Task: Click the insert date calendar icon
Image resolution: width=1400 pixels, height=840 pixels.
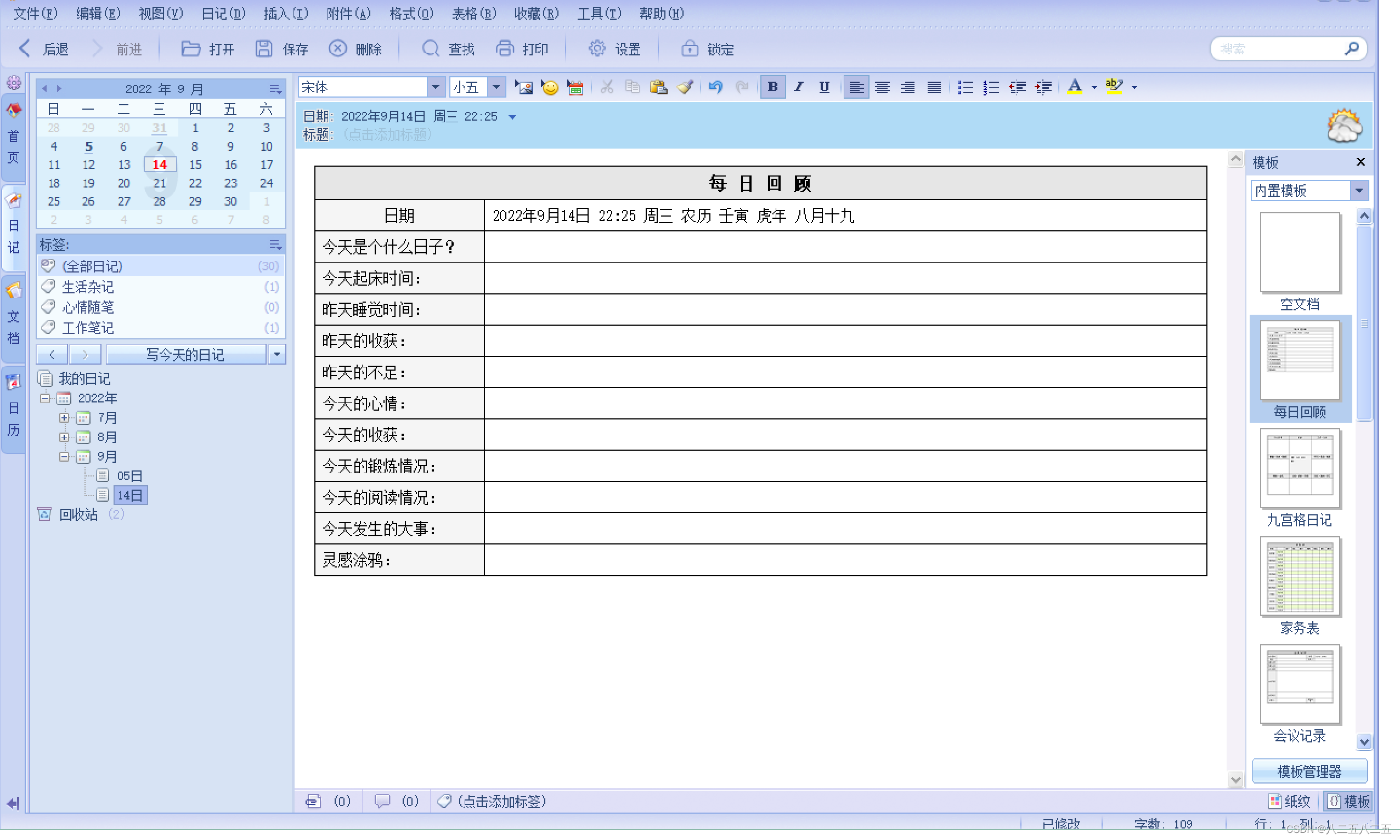Action: (x=575, y=87)
